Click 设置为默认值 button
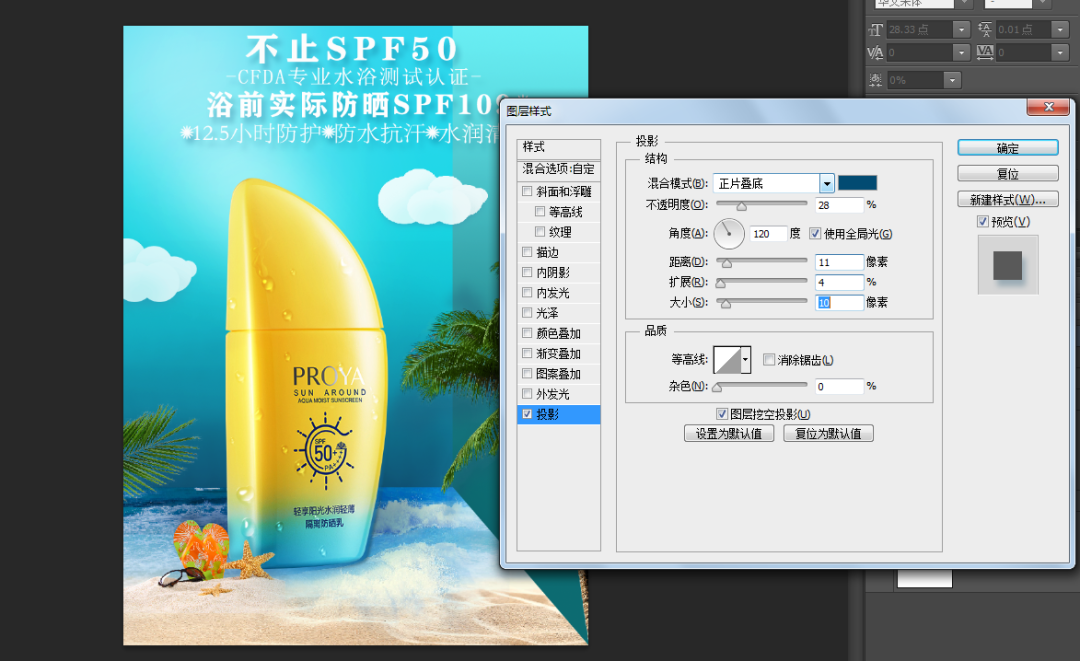Image resolution: width=1080 pixels, height=661 pixels. pyautogui.click(x=729, y=432)
